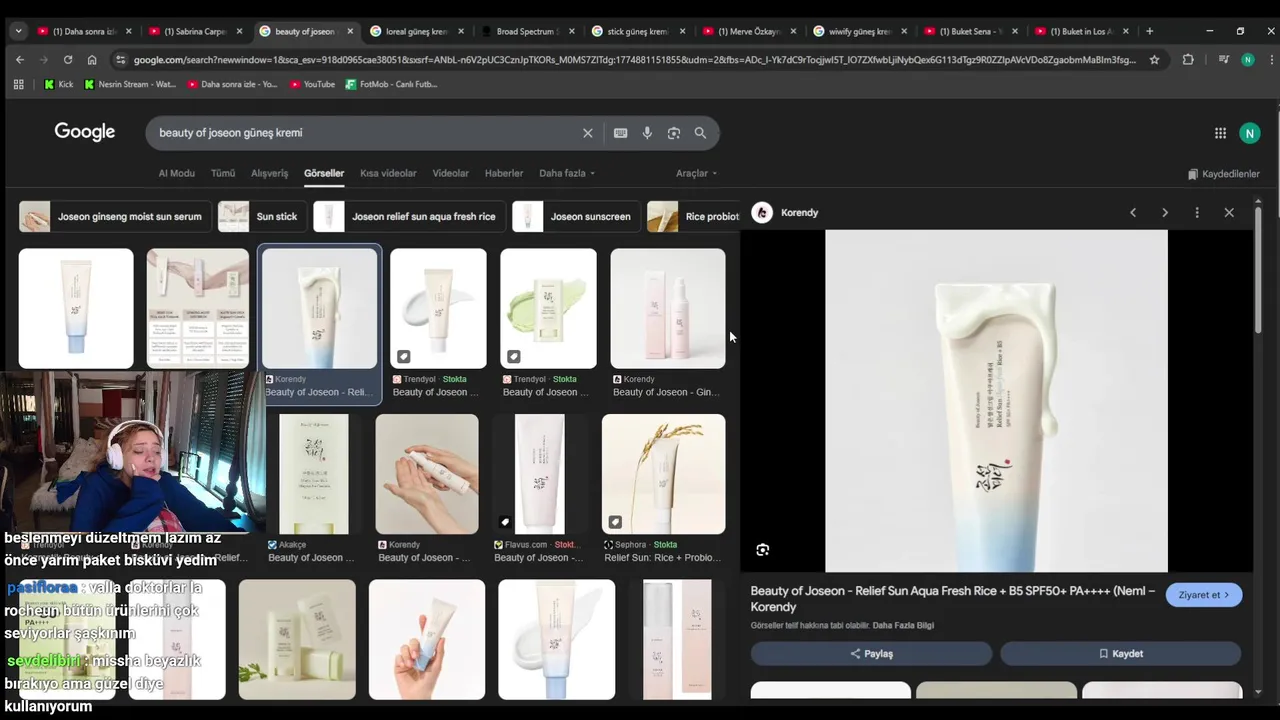This screenshot has width=1280, height=720.
Task: Switch to the AI Modu tab
Action: click(176, 173)
